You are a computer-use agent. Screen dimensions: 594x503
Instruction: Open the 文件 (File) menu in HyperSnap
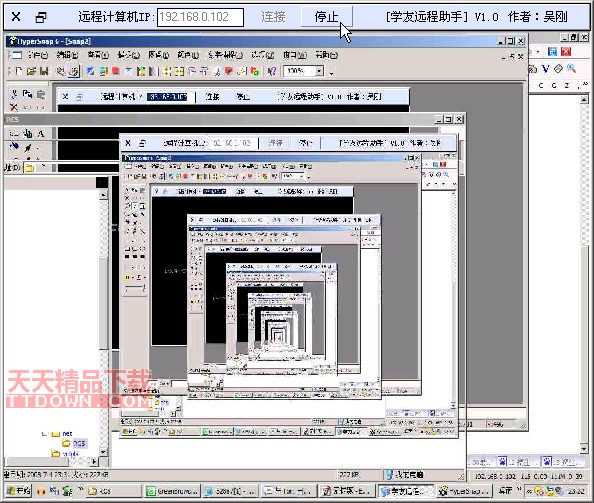pyautogui.click(x=38, y=55)
